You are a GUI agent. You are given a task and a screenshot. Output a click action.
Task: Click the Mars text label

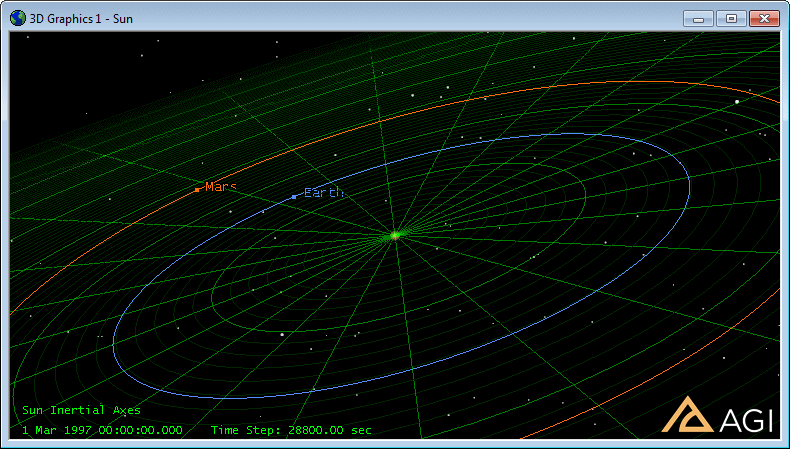pos(221,187)
